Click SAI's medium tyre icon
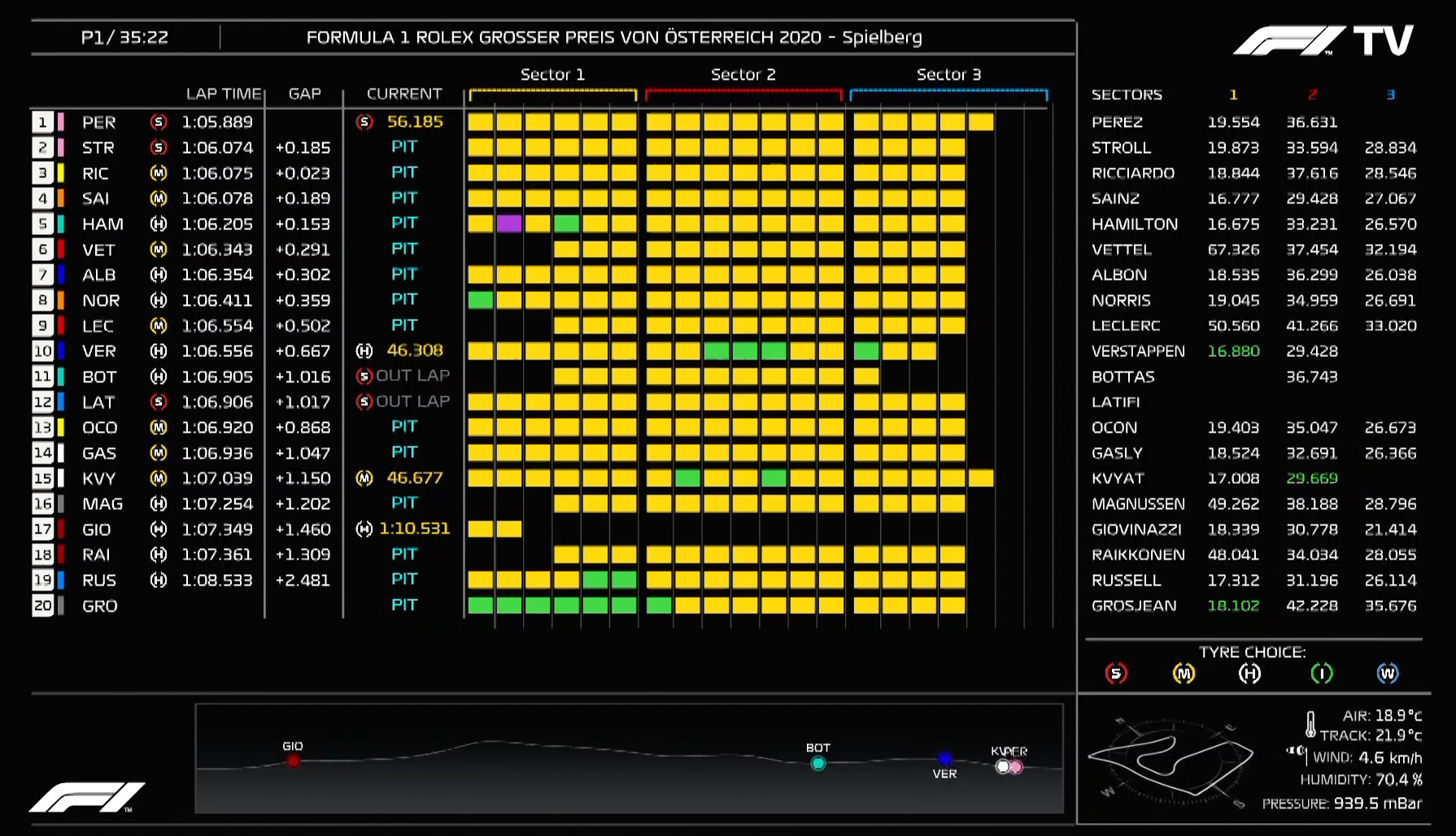Screen dimensions: 1456x836 tap(159, 198)
